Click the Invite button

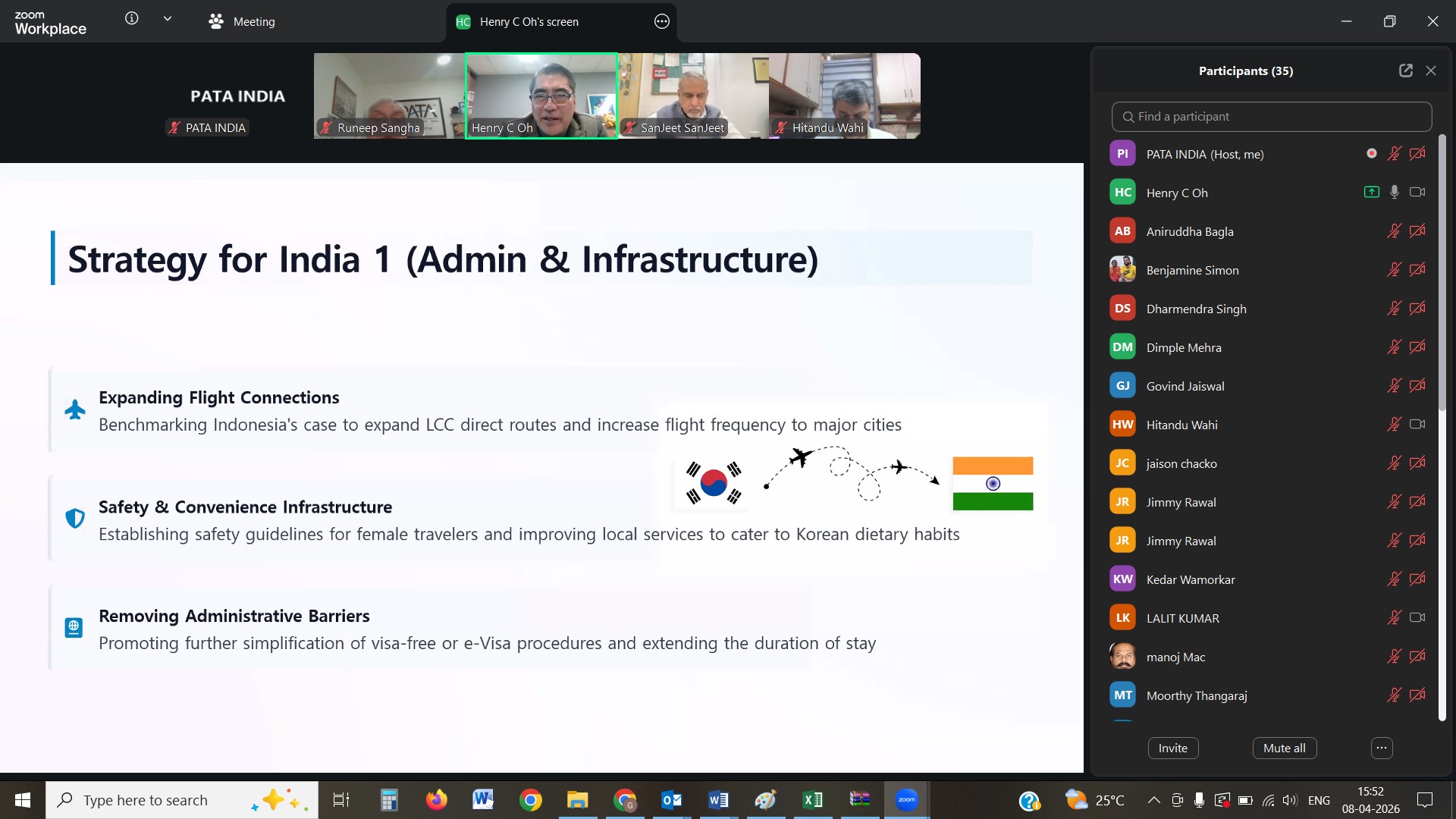pos(1172,748)
